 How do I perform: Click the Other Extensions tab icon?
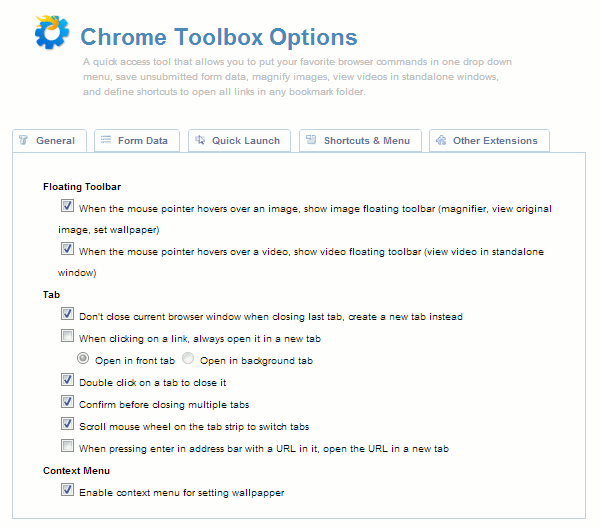coord(441,141)
